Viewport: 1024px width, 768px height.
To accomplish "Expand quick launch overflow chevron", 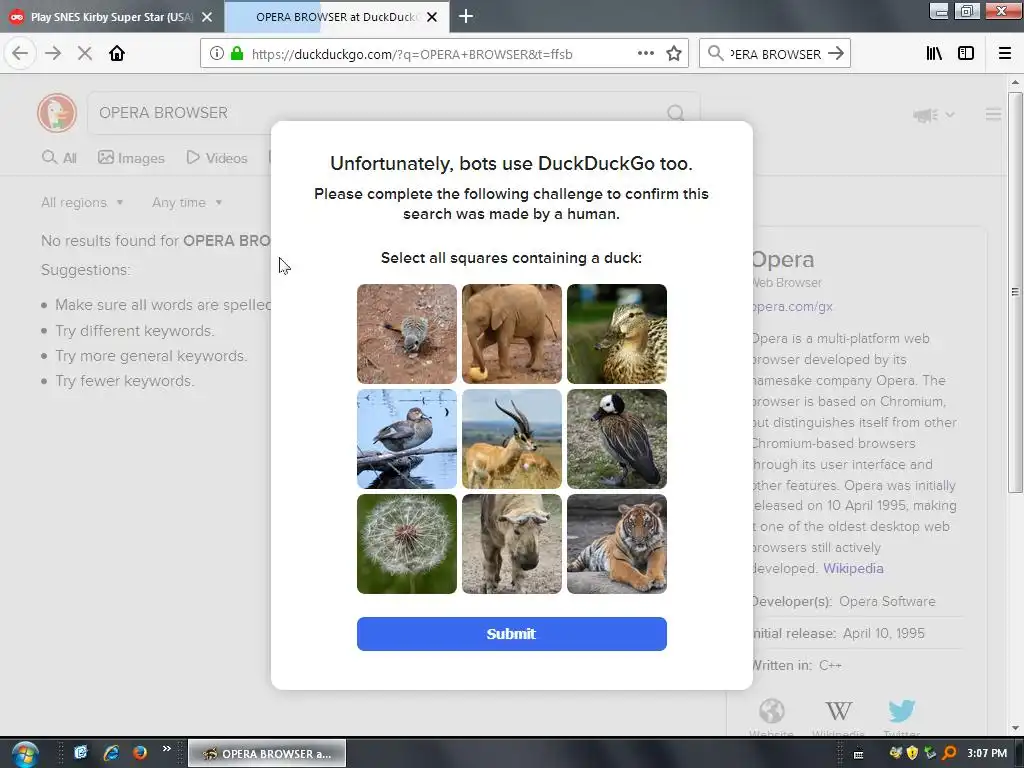I will [x=167, y=749].
